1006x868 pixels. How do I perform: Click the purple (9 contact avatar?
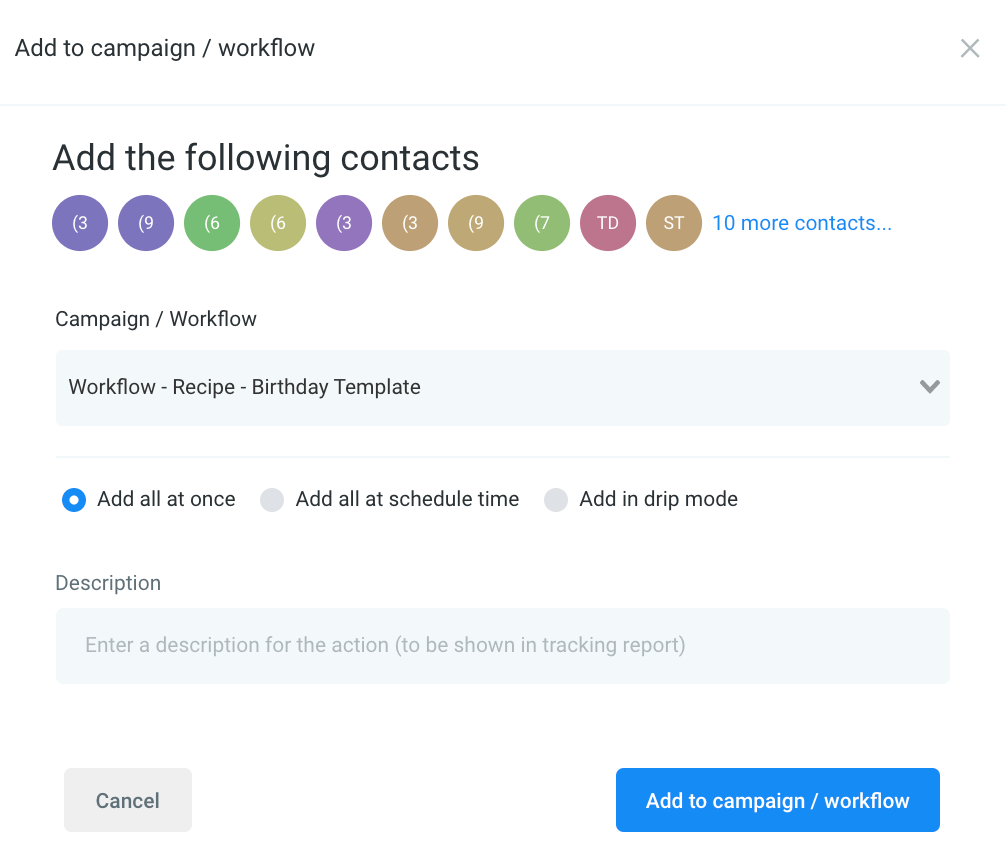pyautogui.click(x=146, y=223)
